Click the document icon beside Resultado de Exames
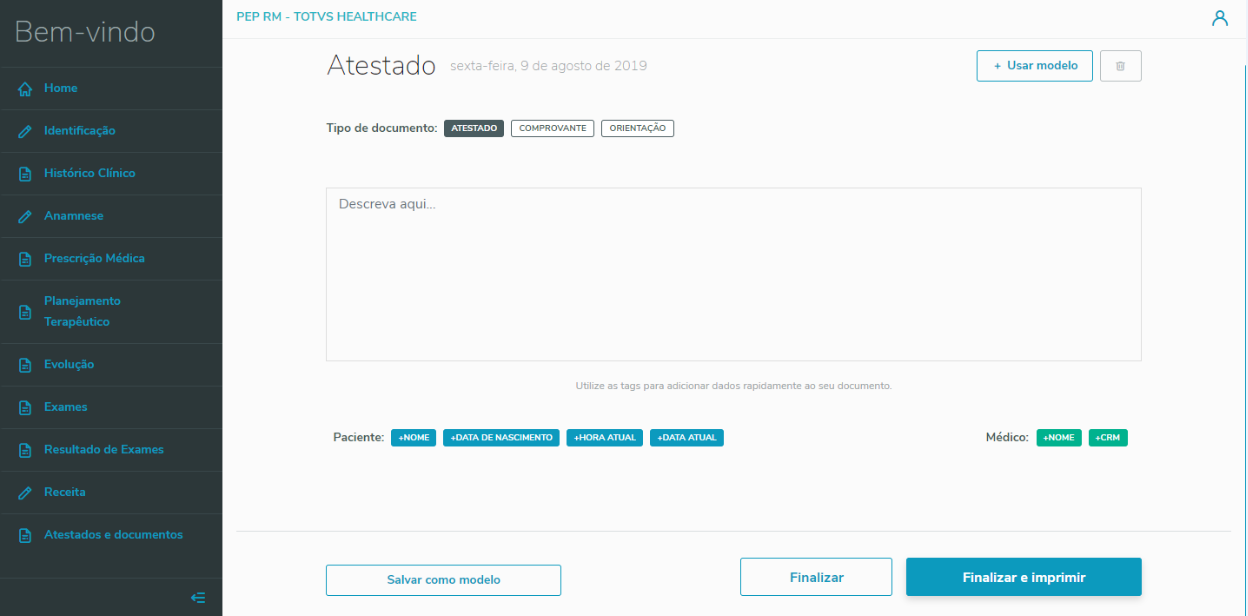Viewport: 1248px width, 616px height. pyautogui.click(x=26, y=450)
